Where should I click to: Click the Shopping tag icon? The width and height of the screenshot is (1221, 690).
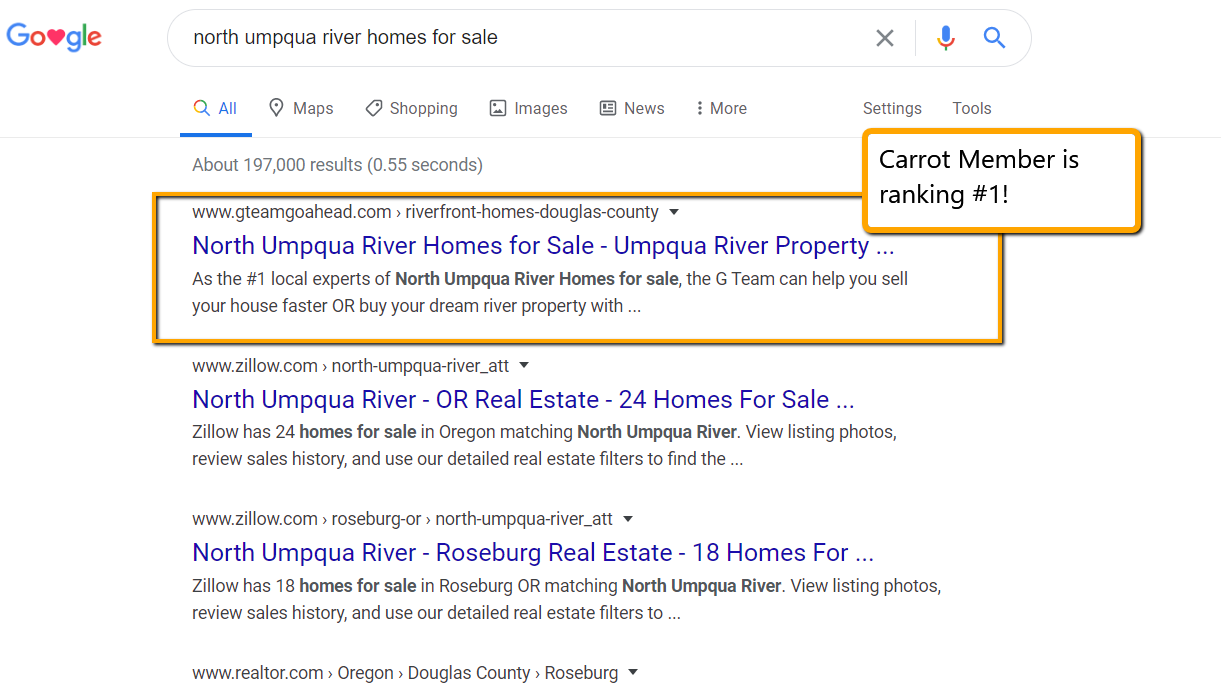pyautogui.click(x=373, y=108)
